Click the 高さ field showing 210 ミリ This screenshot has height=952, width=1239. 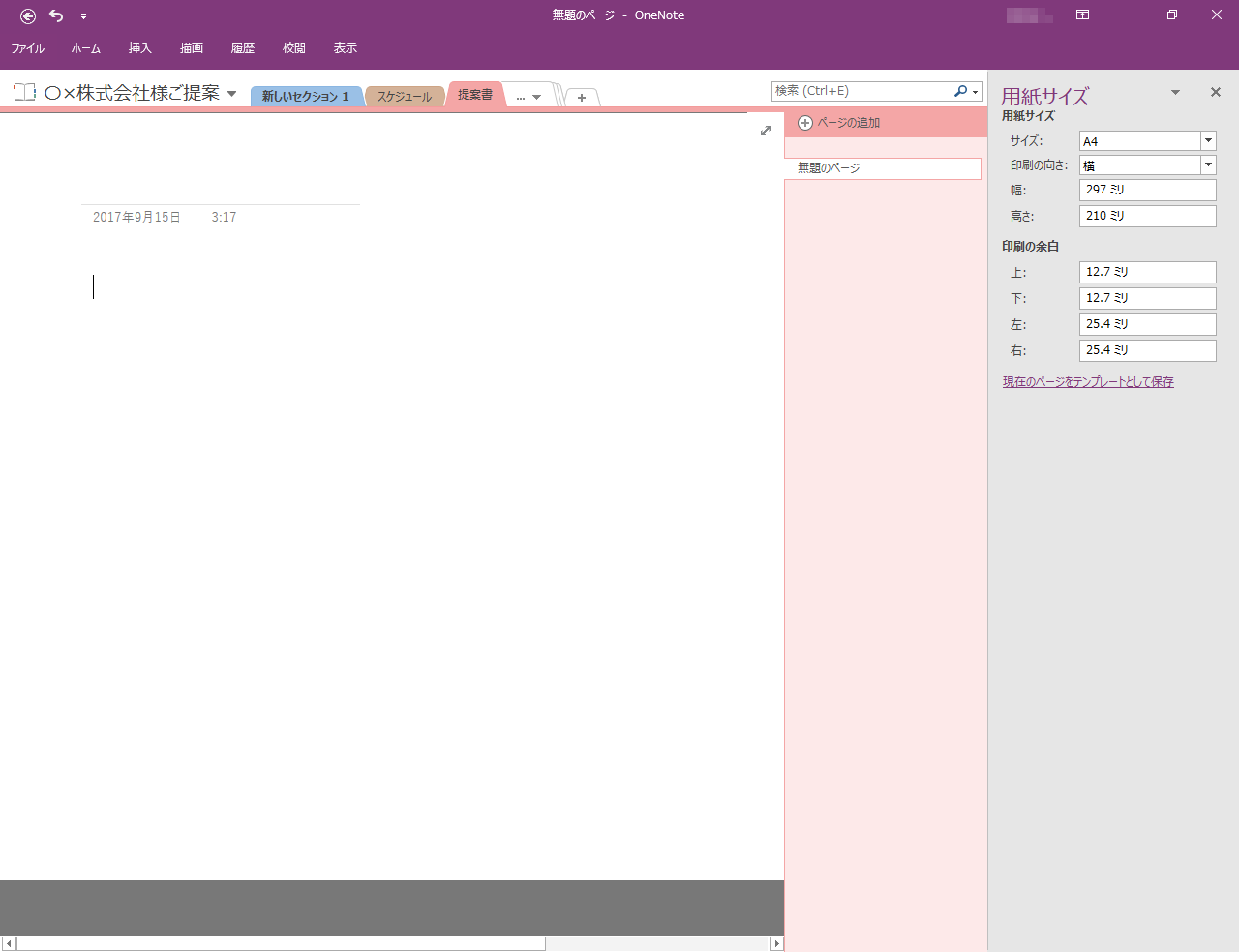click(x=1147, y=216)
